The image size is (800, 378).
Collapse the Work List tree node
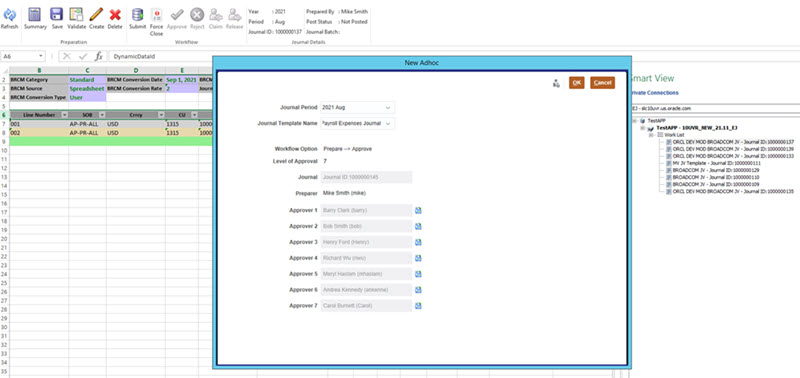tap(651, 135)
